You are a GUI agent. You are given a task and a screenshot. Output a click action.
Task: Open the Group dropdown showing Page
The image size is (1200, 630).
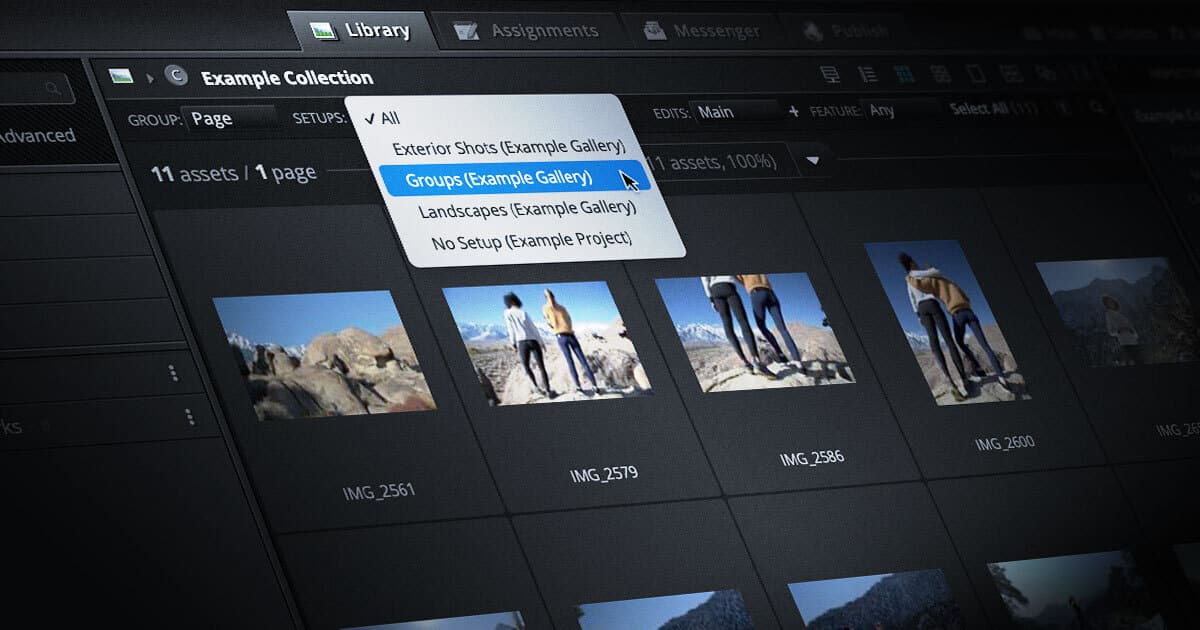(232, 118)
